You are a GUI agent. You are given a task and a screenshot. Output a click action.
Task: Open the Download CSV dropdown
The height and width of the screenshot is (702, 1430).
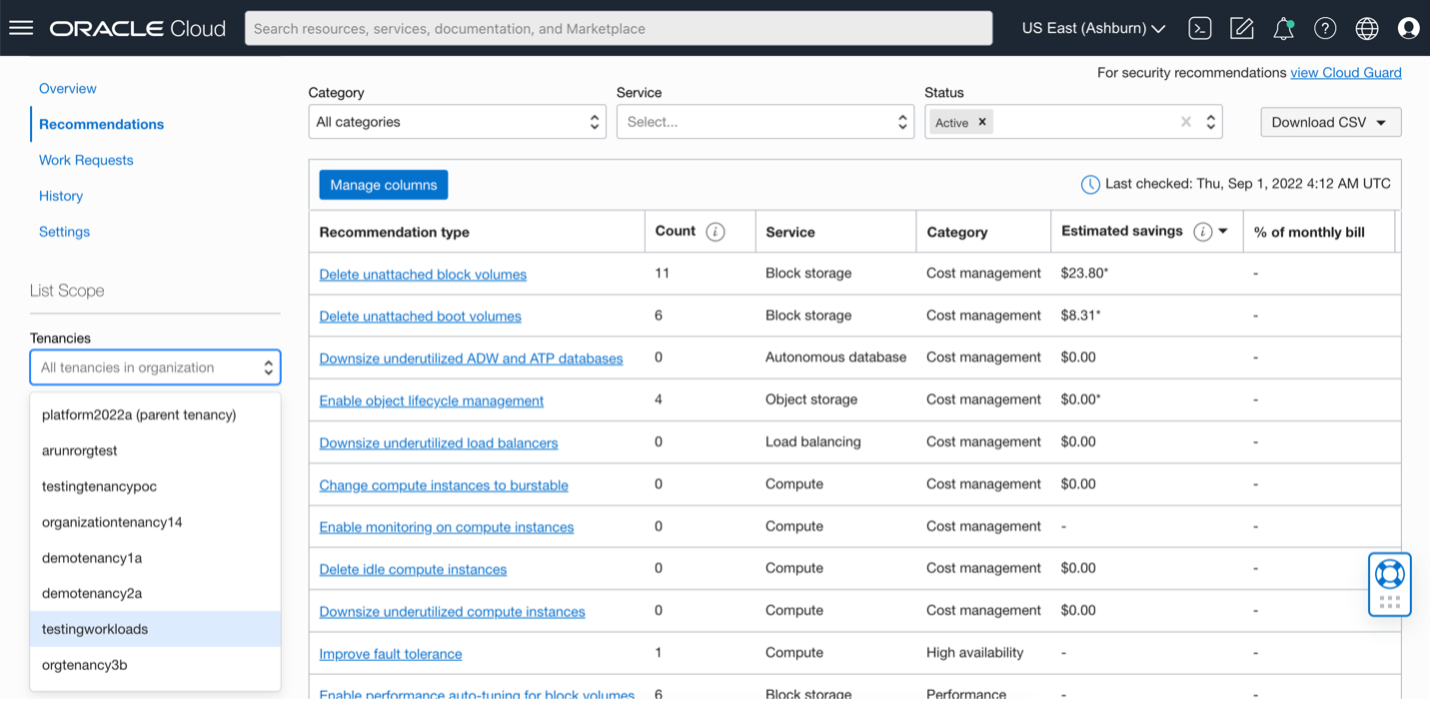click(x=1330, y=121)
